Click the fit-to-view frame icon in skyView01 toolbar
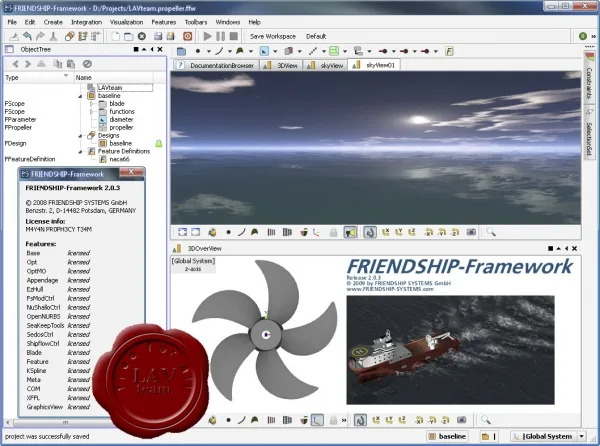Image resolution: width=600 pixels, height=446 pixels. tap(183, 232)
